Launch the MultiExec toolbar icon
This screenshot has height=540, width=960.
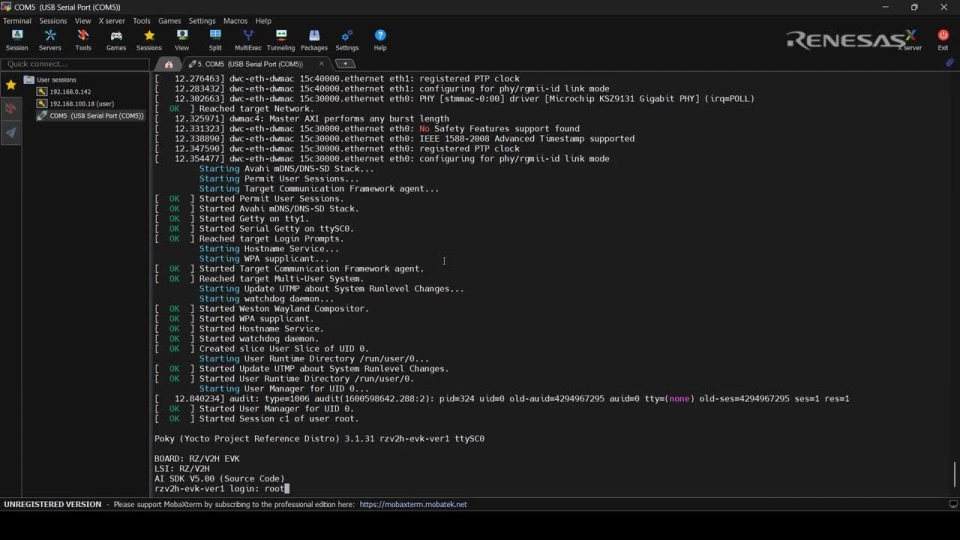coord(248,40)
